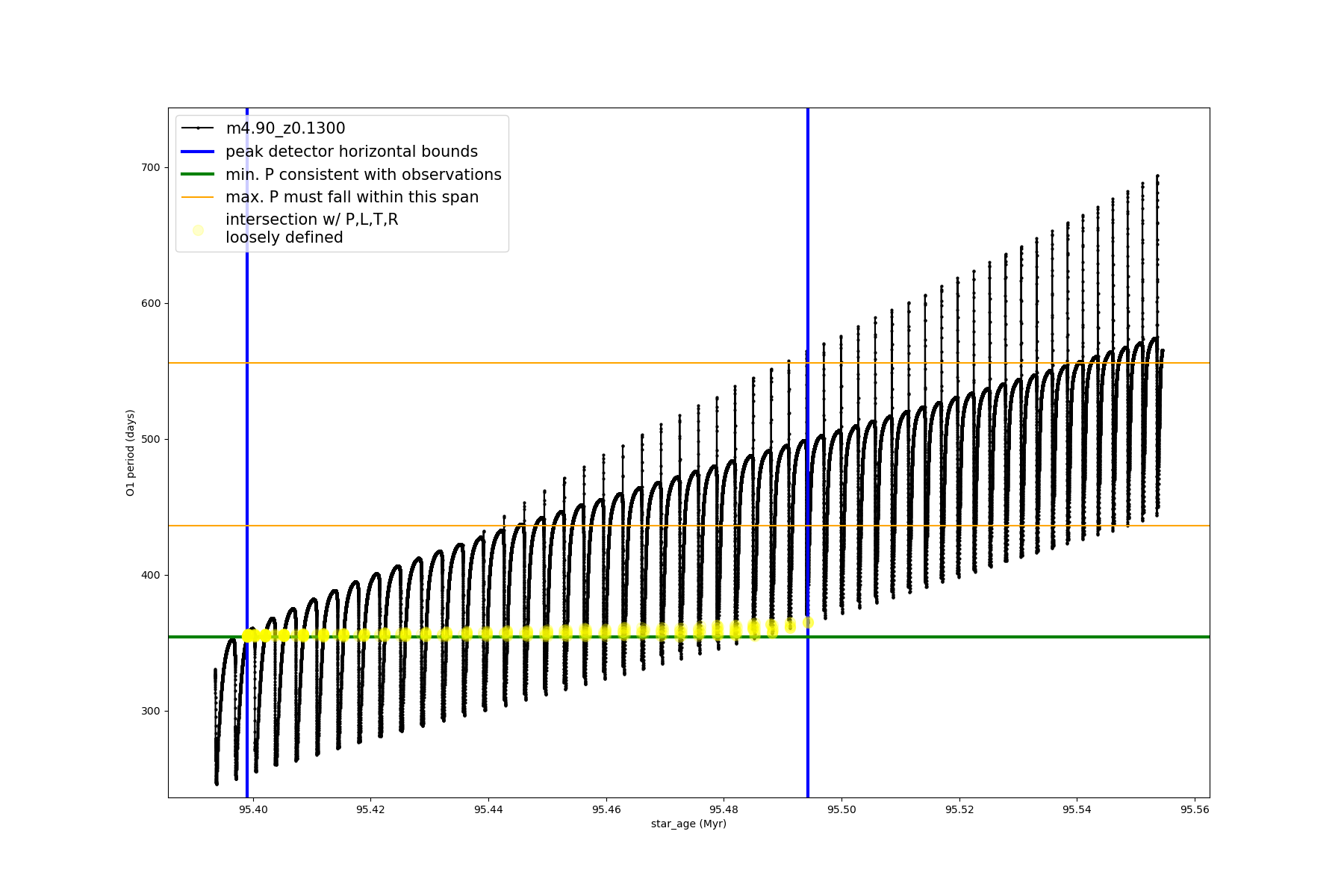Click the rightmost yellow intersection marker

[x=808, y=623]
